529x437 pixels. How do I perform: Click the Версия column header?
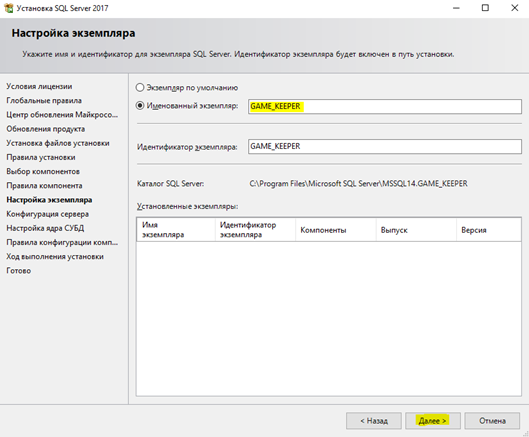[489, 230]
